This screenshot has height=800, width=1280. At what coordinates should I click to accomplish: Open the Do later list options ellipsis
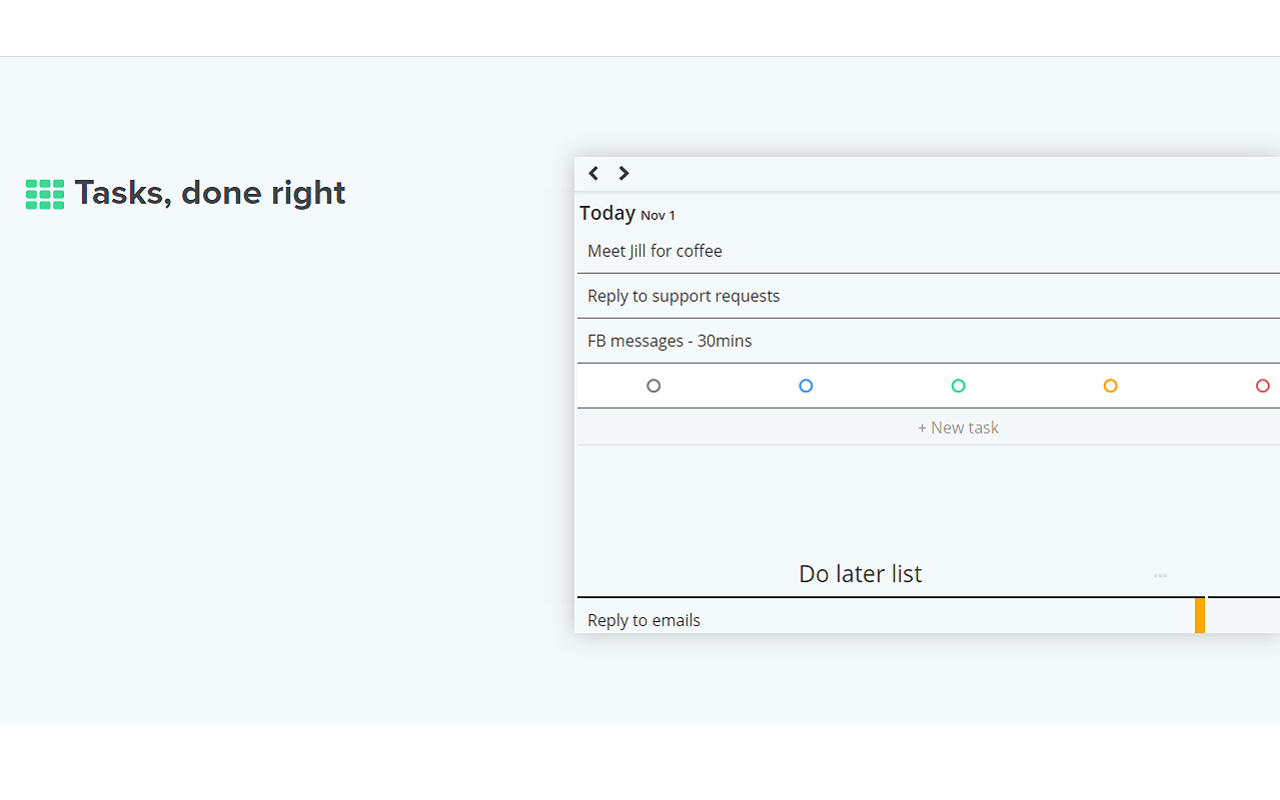(x=1160, y=575)
